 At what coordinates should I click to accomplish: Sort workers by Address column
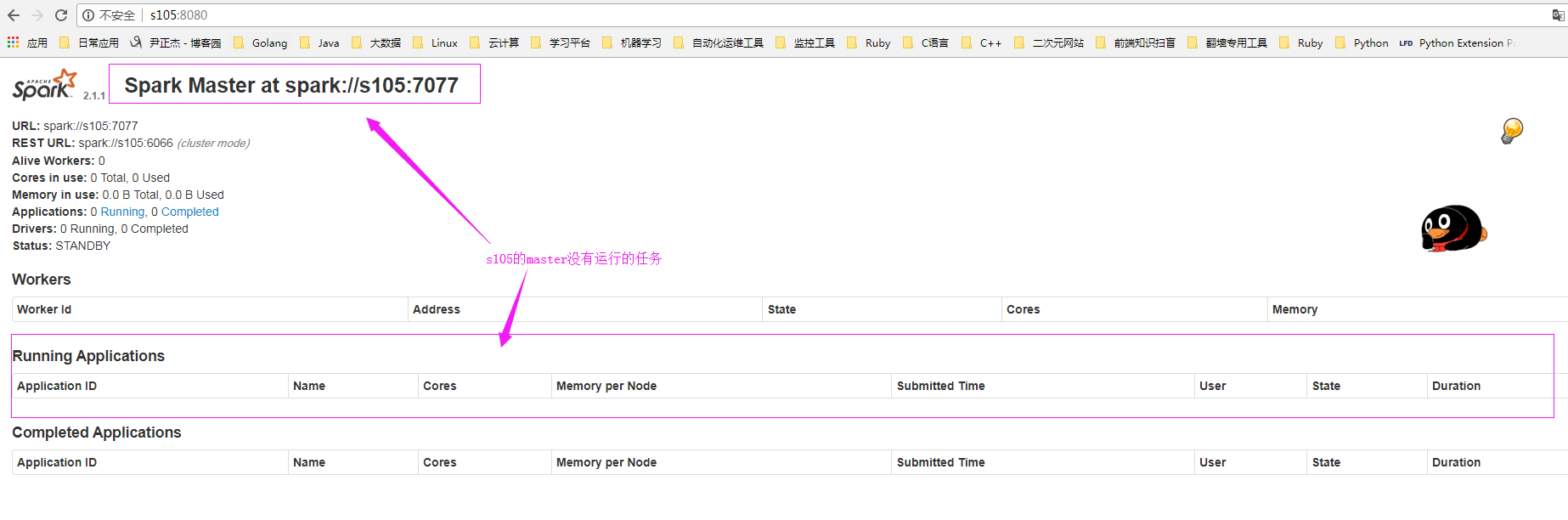coord(437,309)
